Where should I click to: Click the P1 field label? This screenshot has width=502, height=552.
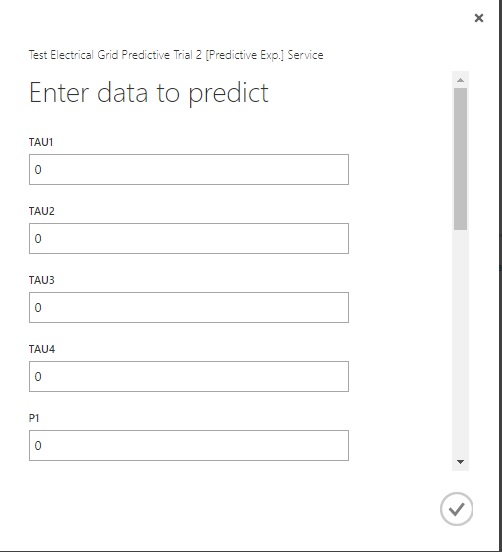[x=34, y=418]
